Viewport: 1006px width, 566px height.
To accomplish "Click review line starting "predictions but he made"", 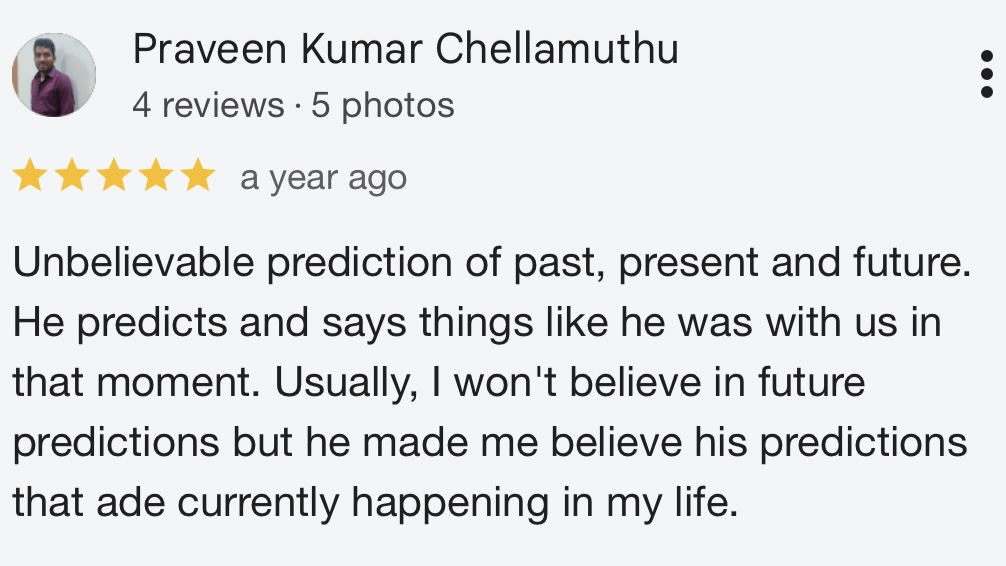I will point(490,443).
